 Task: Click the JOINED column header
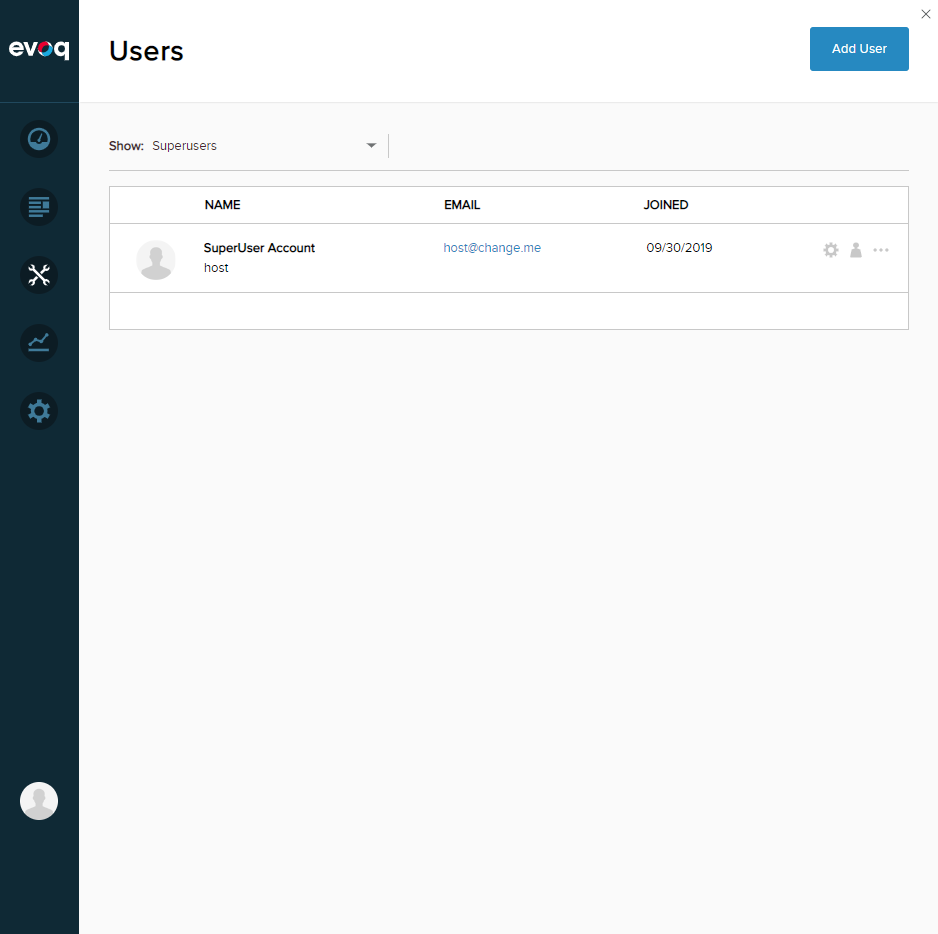[x=666, y=205]
